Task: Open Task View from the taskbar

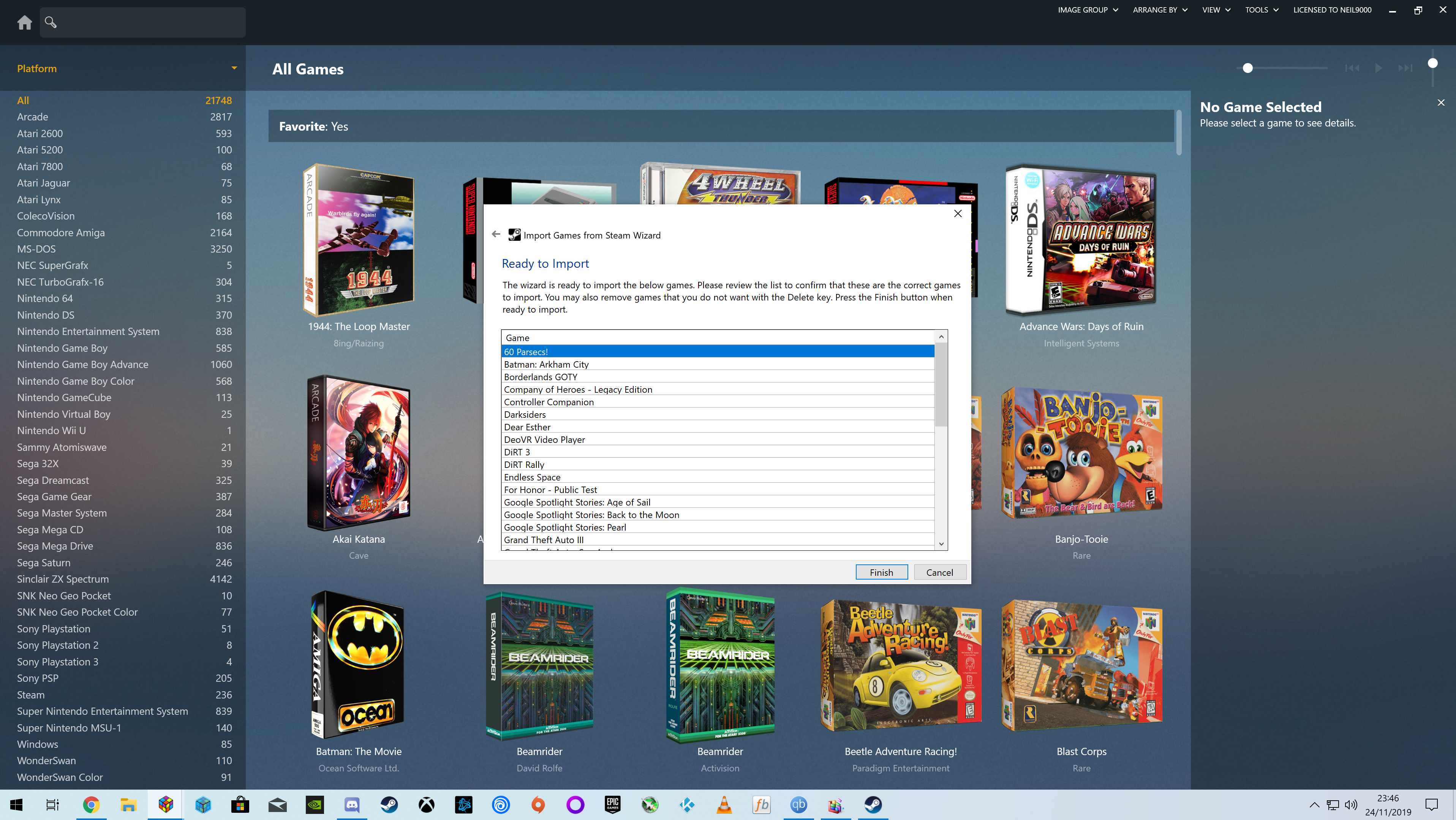Action: pos(52,805)
